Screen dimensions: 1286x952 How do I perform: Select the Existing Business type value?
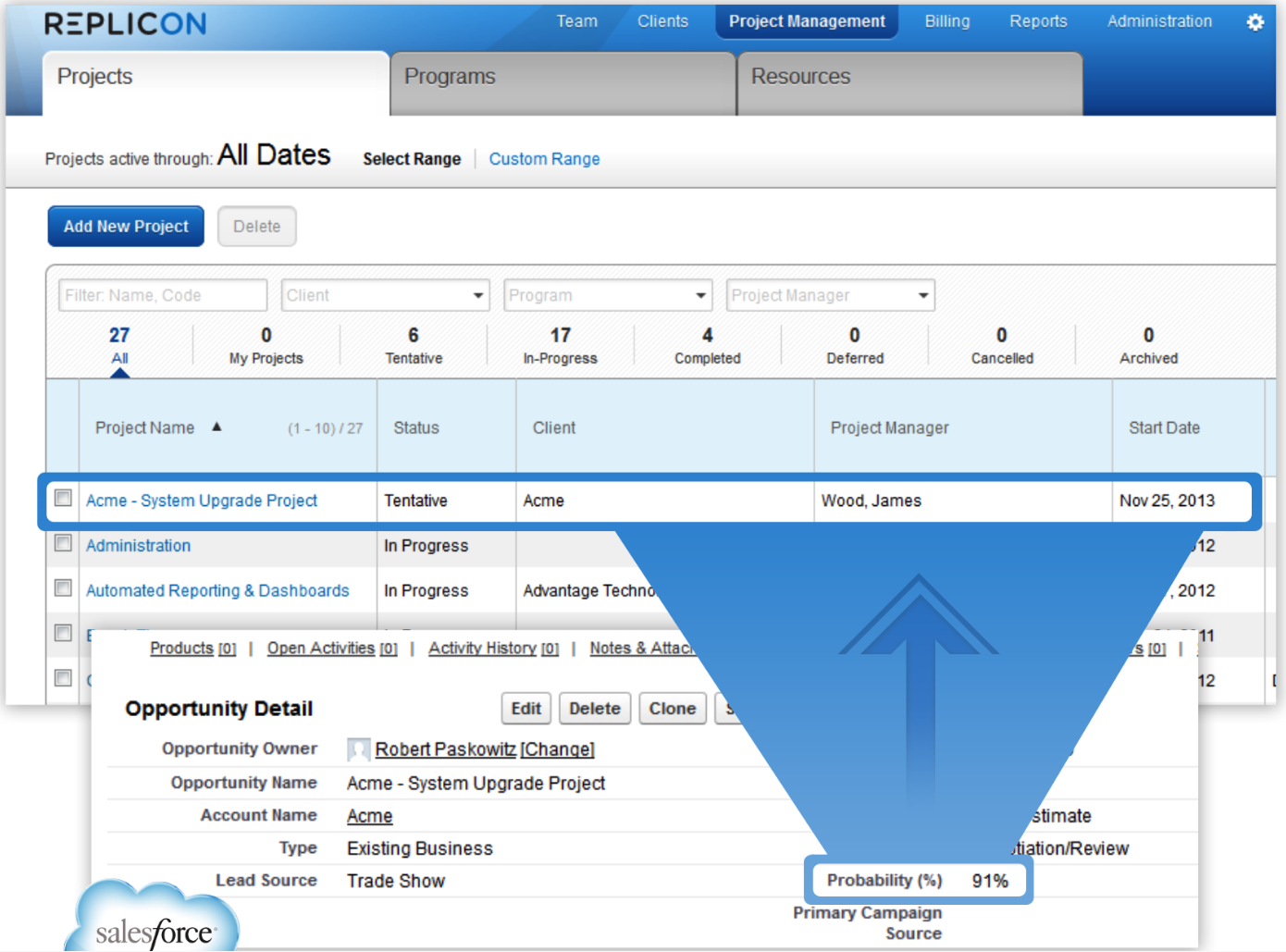coord(420,848)
